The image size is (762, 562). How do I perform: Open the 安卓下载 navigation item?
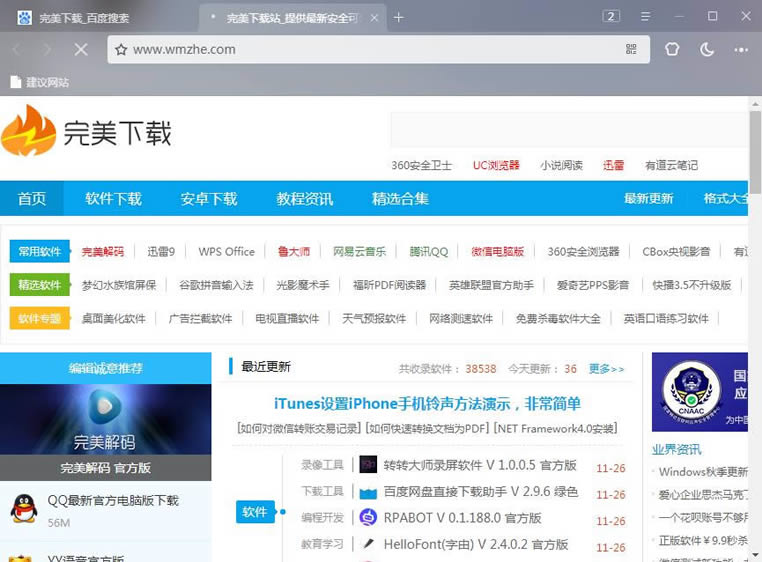click(x=209, y=198)
